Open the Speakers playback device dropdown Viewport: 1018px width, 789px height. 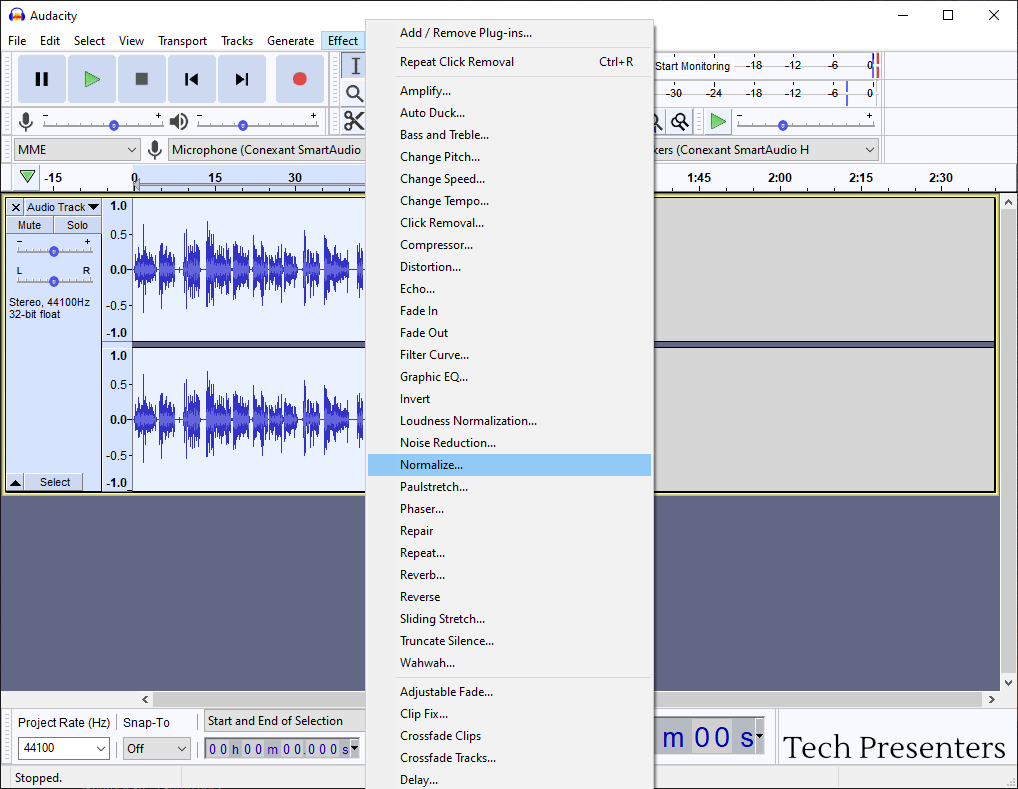(x=766, y=150)
